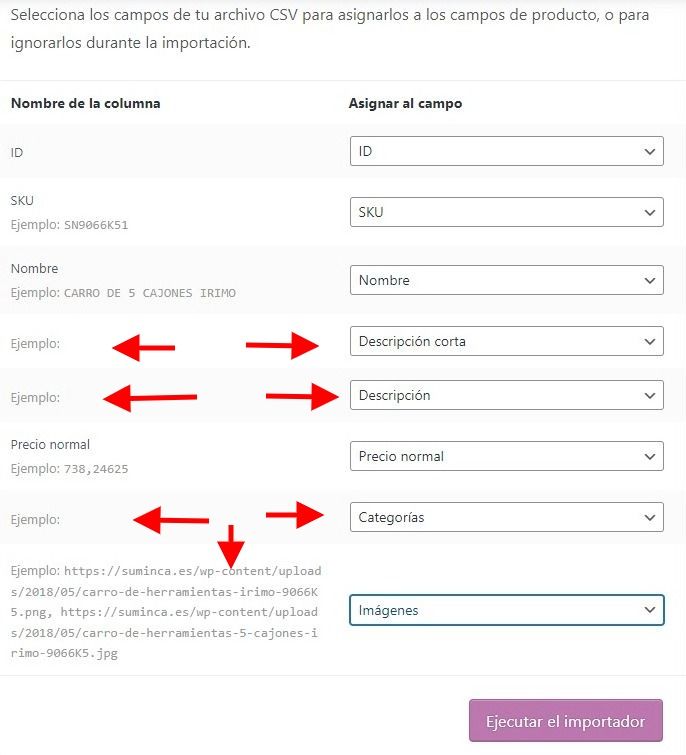Click the chevron arrow in SKU dropdown
The height and width of the screenshot is (755, 686).
pyautogui.click(x=649, y=212)
